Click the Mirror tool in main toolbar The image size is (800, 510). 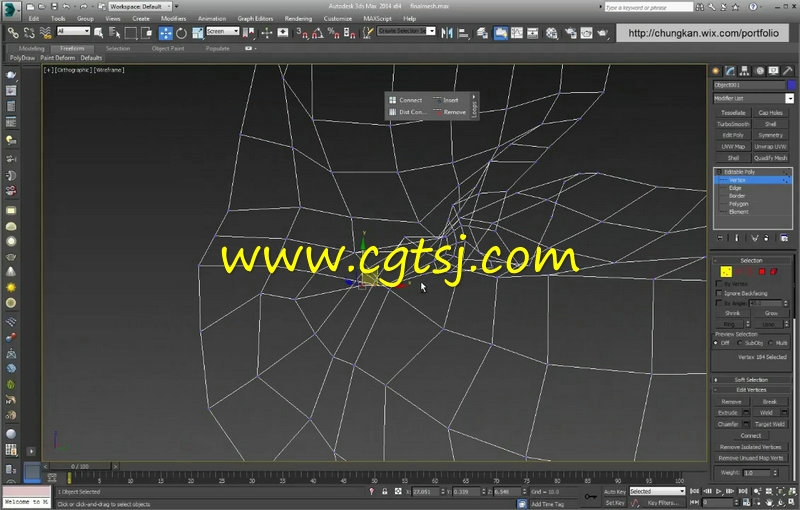pyautogui.click(x=446, y=31)
